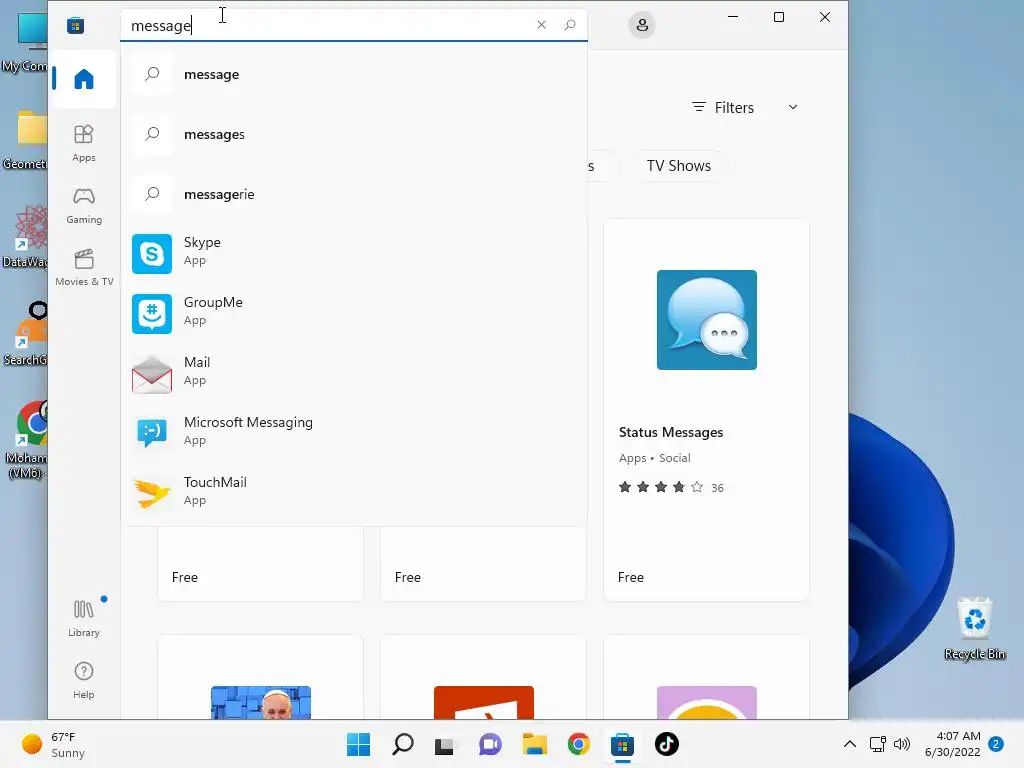The height and width of the screenshot is (768, 1024).
Task: Open the Chat app on the taskbar
Action: tap(490, 744)
